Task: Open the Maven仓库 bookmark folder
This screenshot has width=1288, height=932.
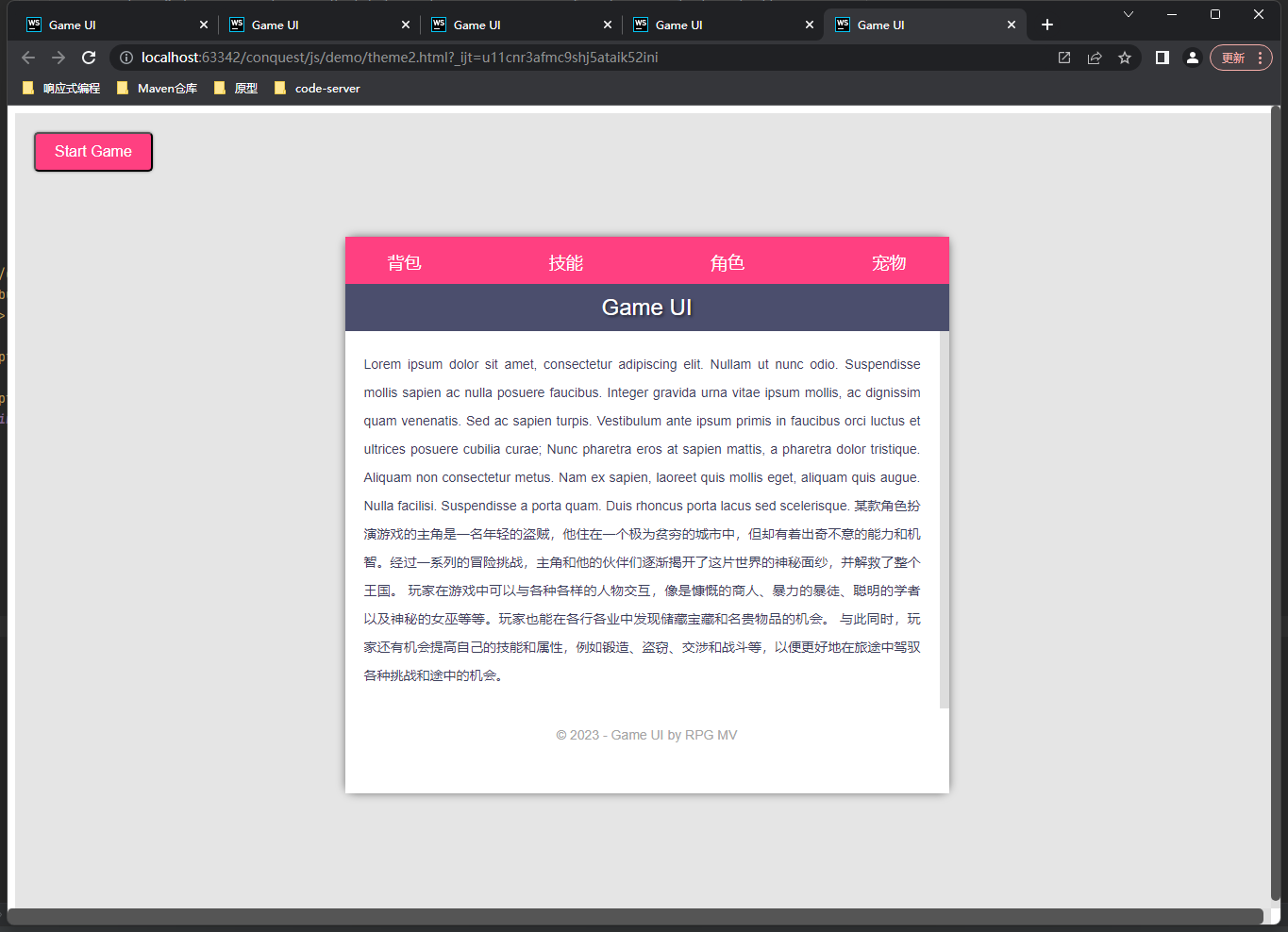Action: click(x=158, y=89)
